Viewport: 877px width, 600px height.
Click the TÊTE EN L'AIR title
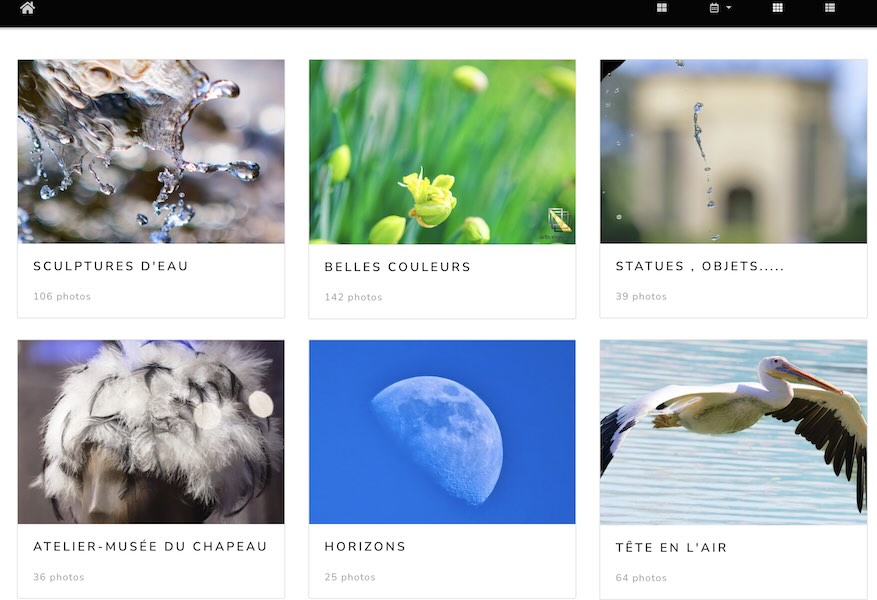[671, 547]
